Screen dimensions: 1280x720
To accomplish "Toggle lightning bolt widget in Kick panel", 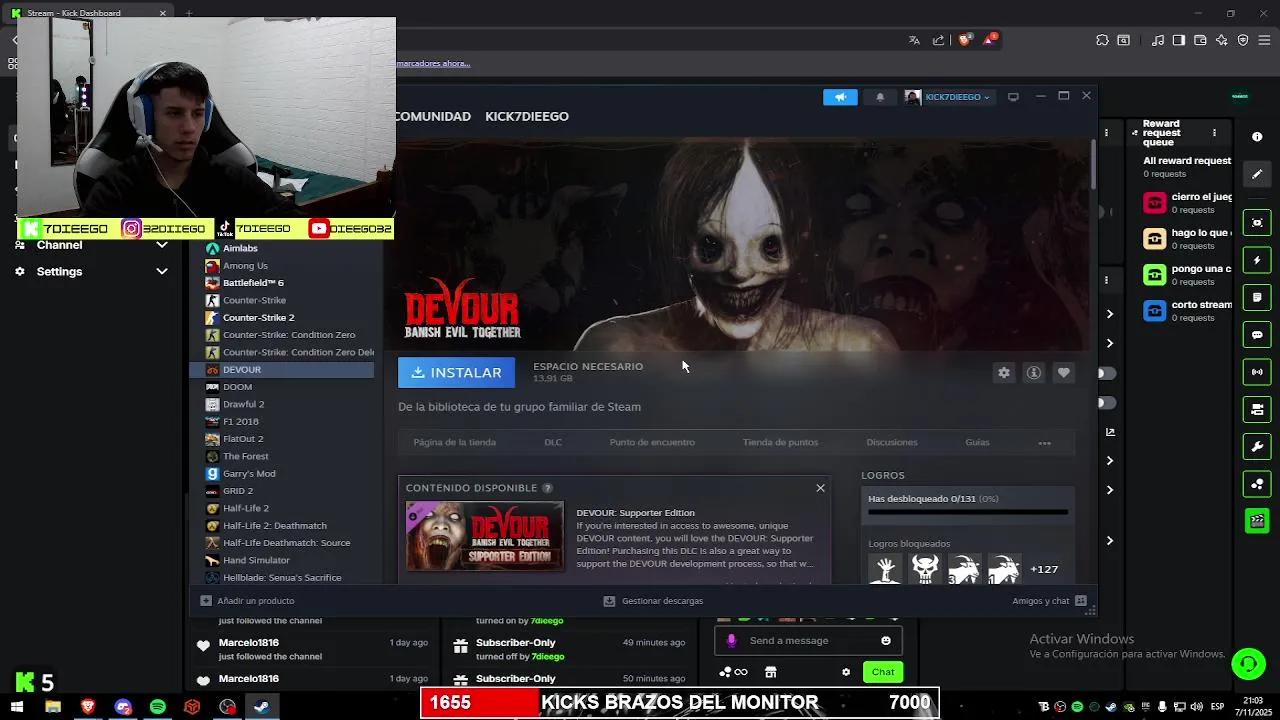I will pos(1257,260).
